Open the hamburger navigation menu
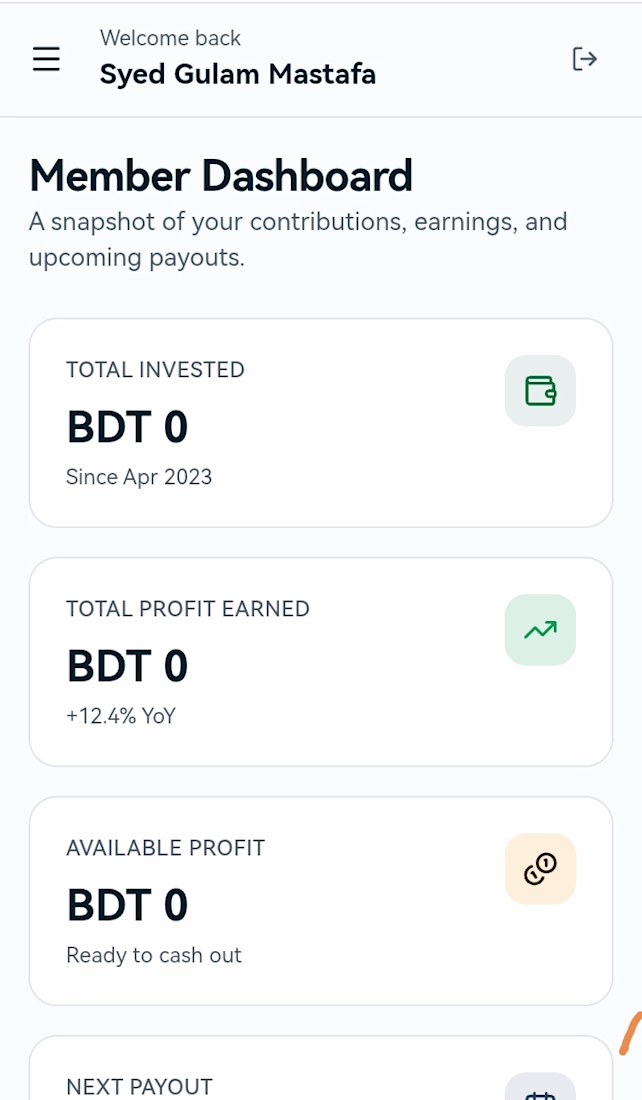642x1100 pixels. (x=46, y=59)
